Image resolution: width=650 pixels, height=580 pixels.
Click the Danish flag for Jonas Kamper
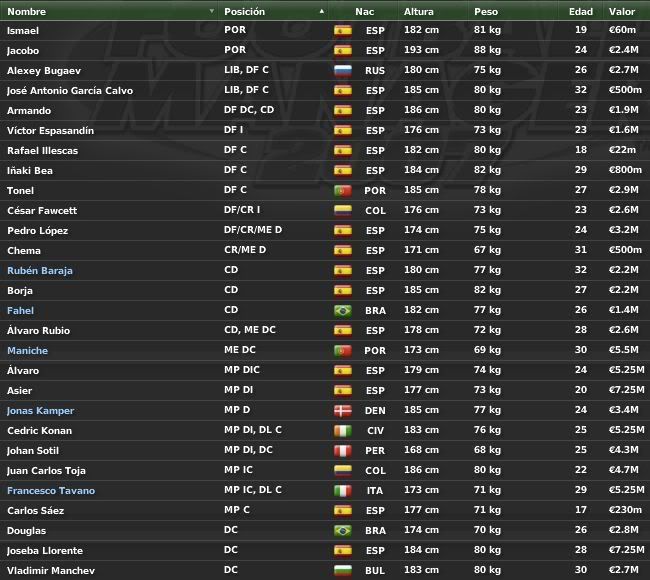(x=343, y=410)
